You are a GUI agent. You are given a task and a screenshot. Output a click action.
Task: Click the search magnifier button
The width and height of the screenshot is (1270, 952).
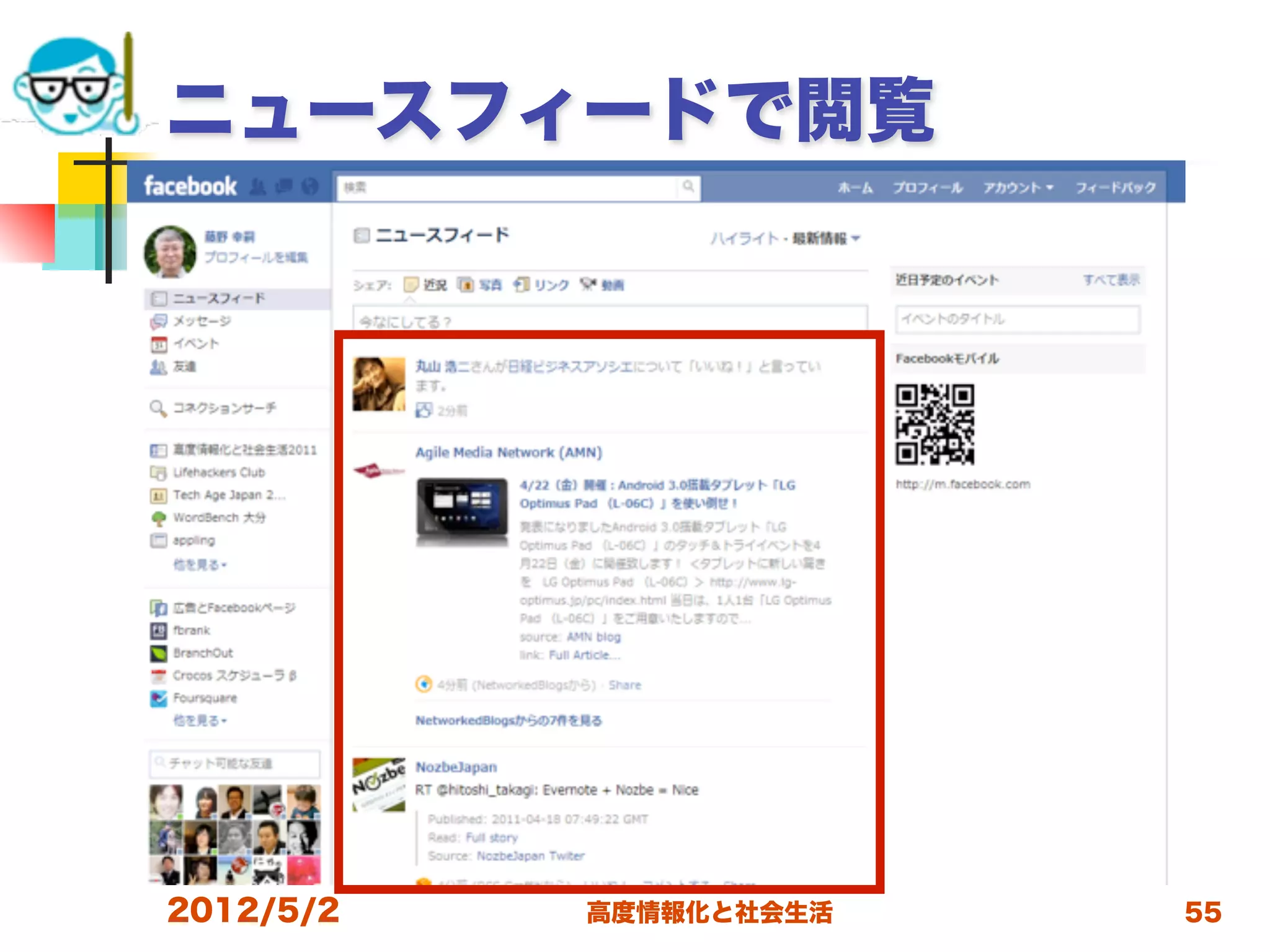[x=688, y=187]
